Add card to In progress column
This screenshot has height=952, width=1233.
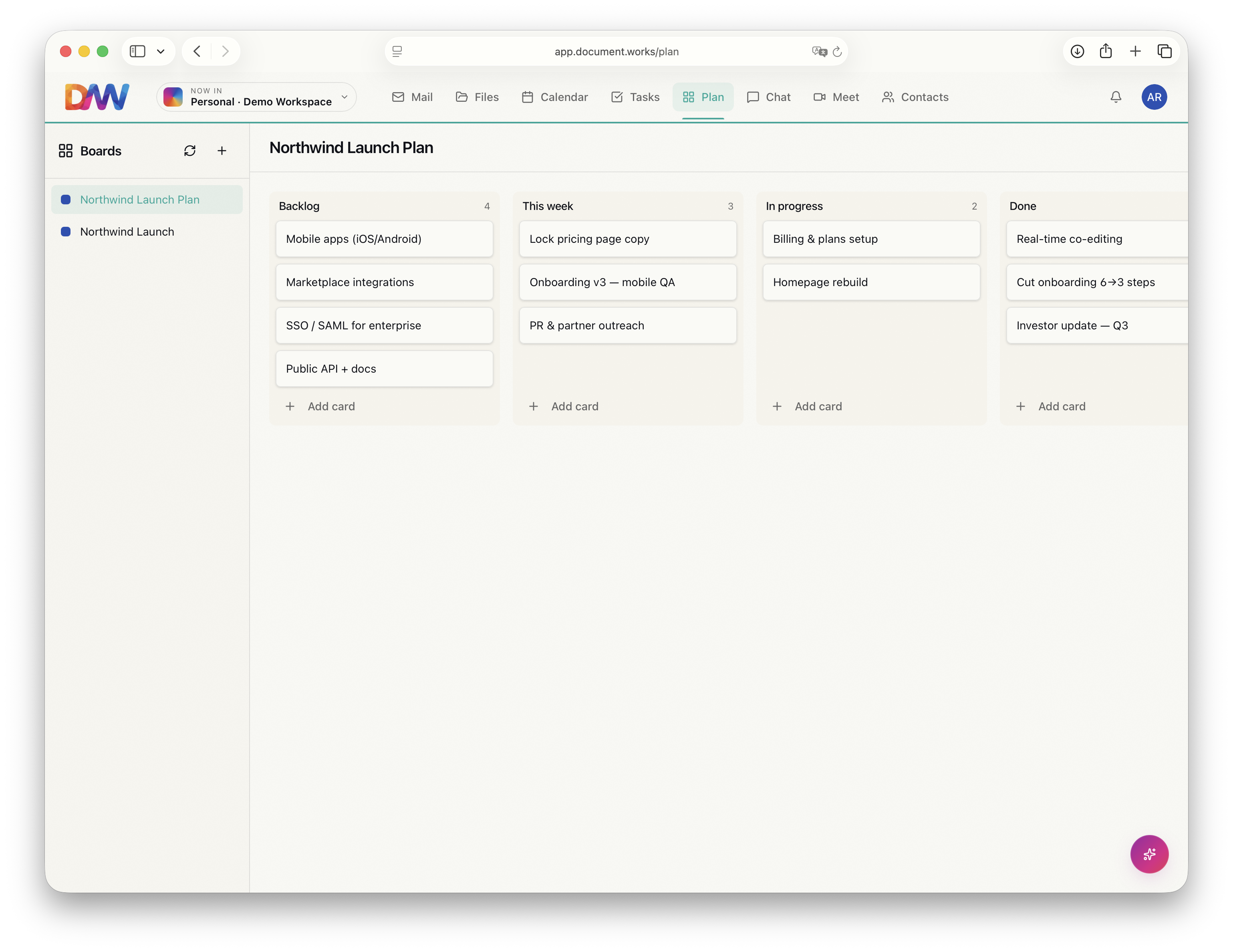[807, 406]
